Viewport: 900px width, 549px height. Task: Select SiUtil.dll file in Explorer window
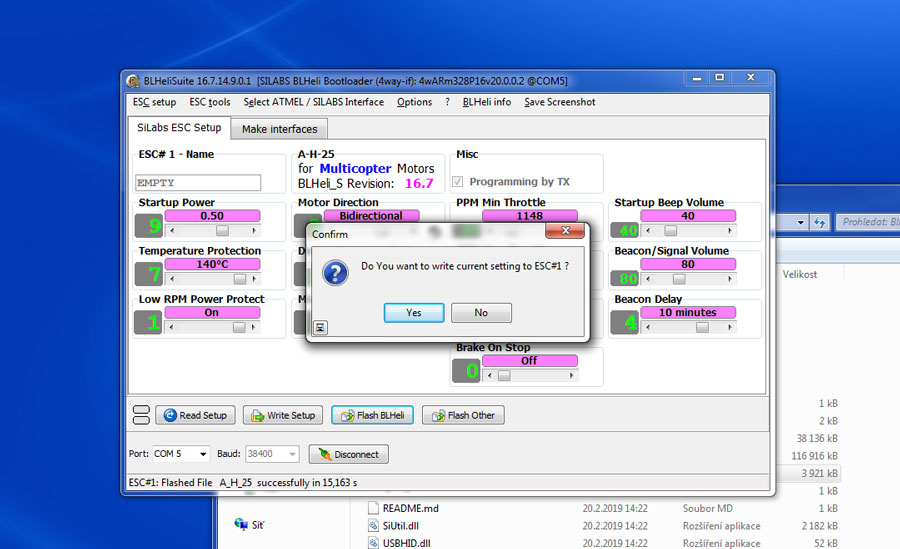[x=401, y=525]
